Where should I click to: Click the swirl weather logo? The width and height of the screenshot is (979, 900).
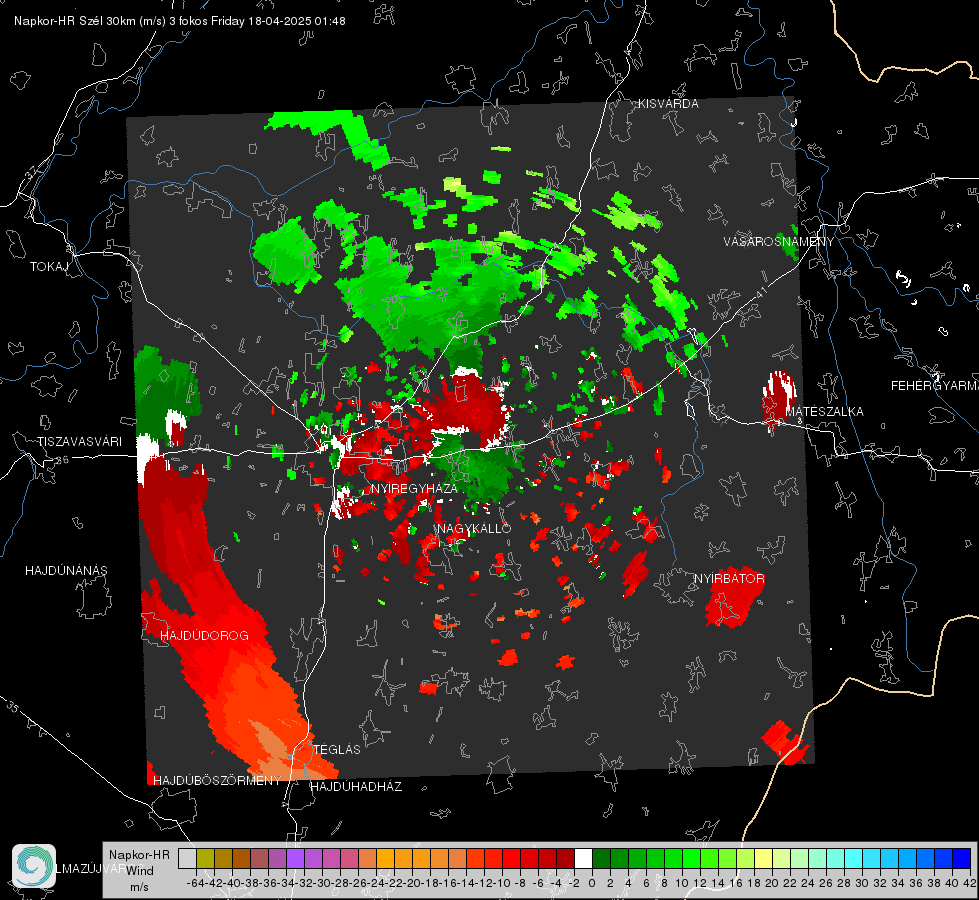[34, 866]
